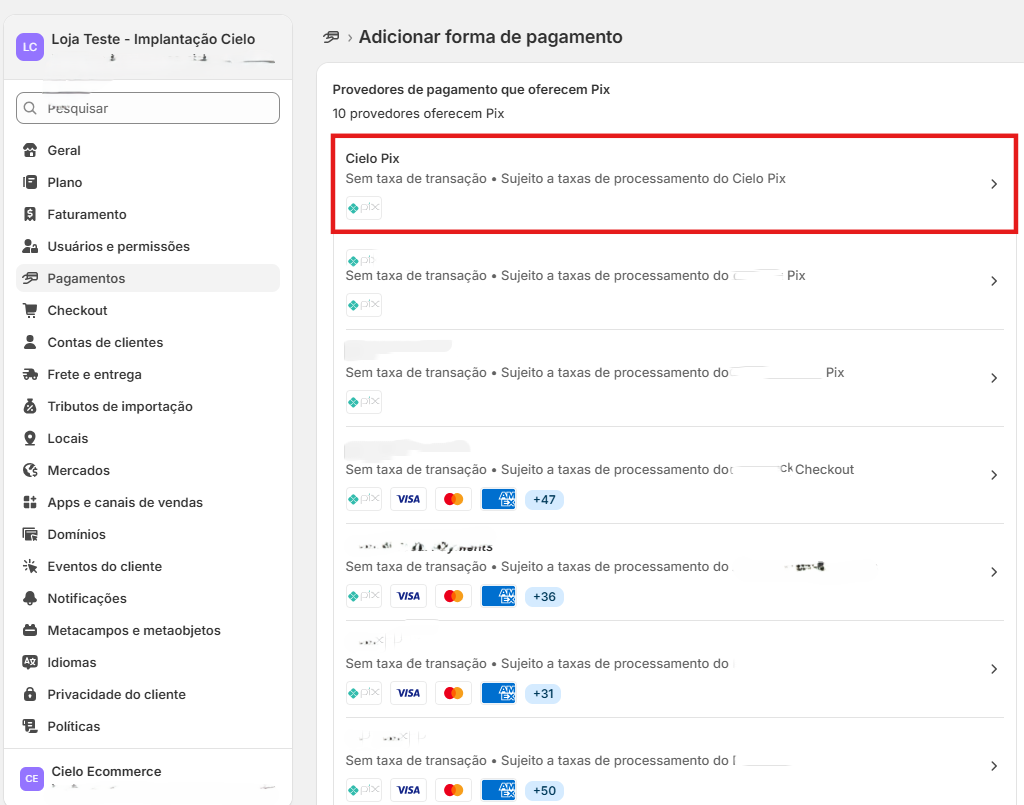
Task: Click the search magnifier icon
Action: tap(30, 108)
